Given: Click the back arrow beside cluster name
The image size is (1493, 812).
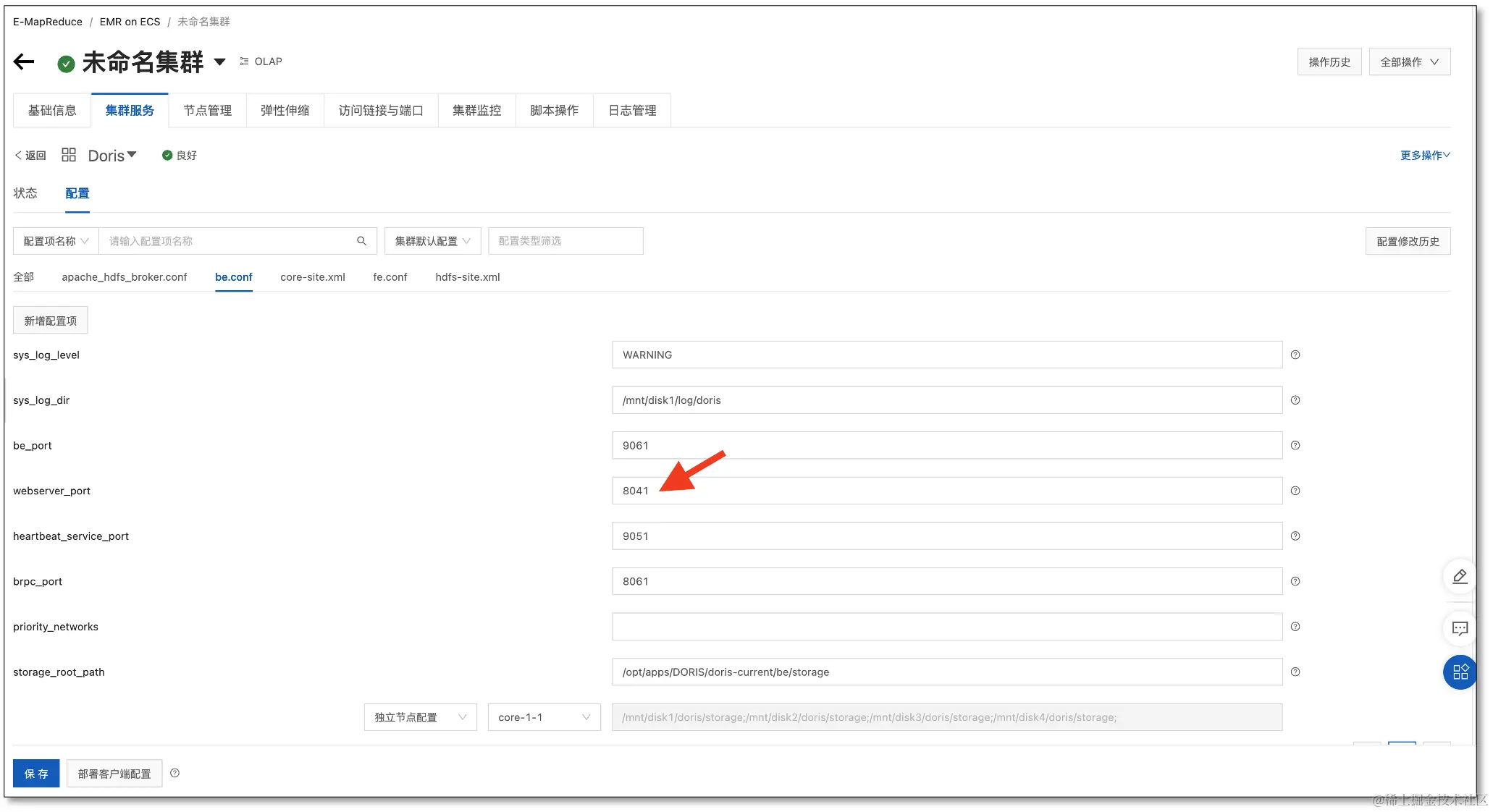Looking at the screenshot, I should point(24,62).
